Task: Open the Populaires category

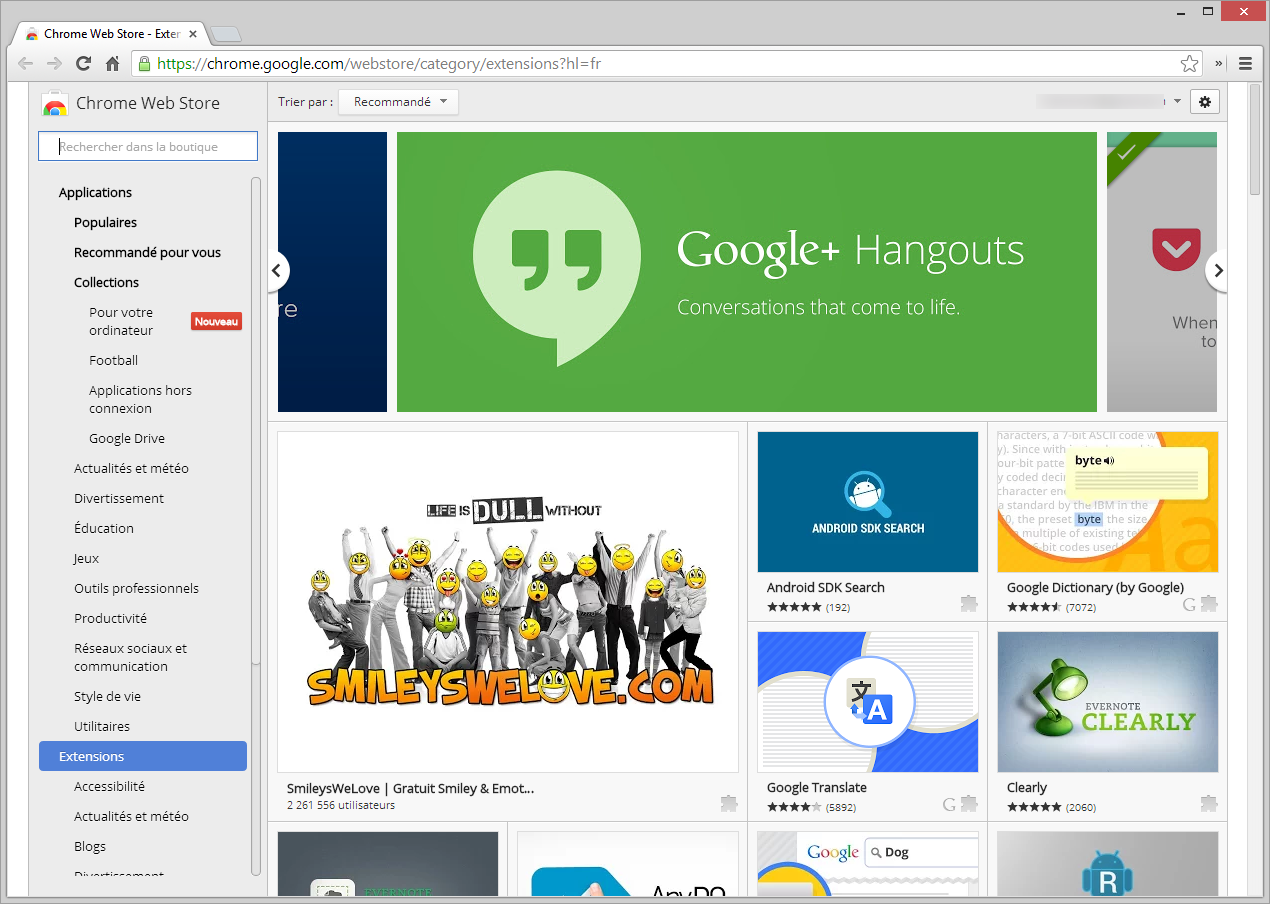Action: tap(105, 223)
